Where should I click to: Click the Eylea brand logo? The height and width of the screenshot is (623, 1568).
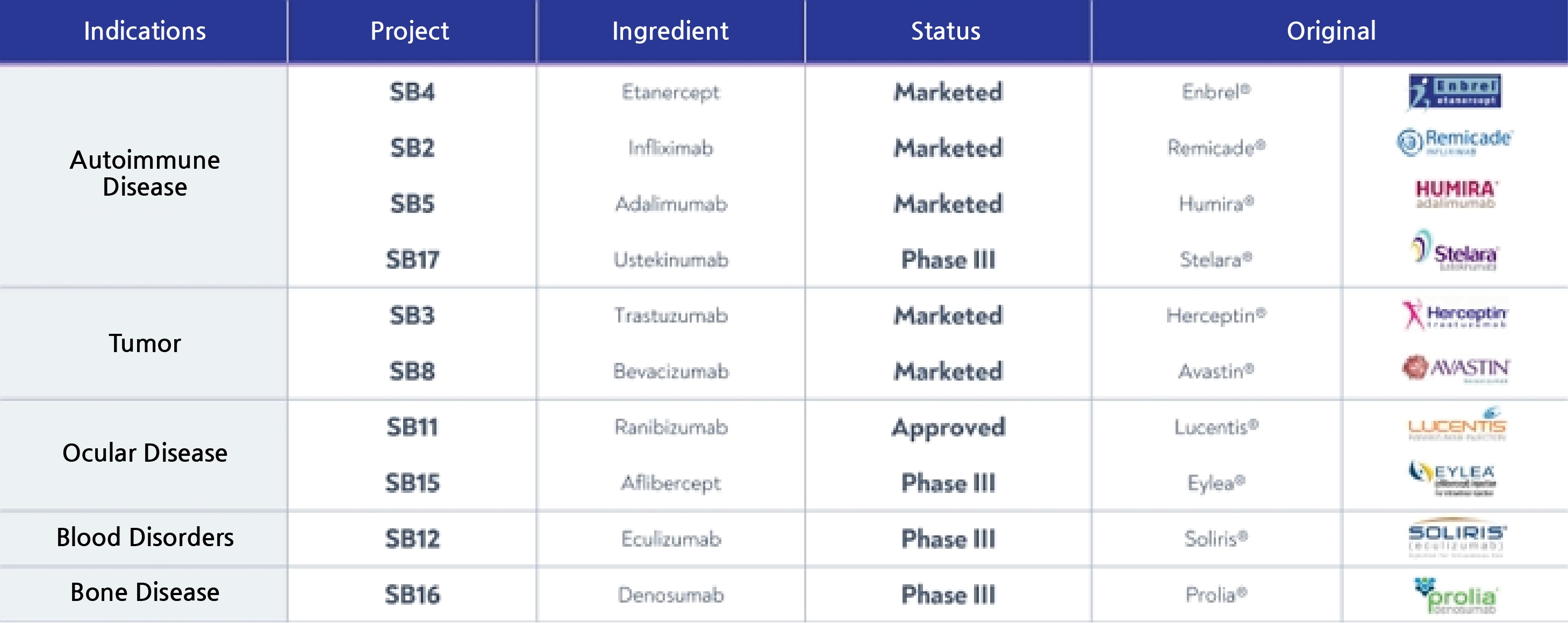[x=1454, y=477]
